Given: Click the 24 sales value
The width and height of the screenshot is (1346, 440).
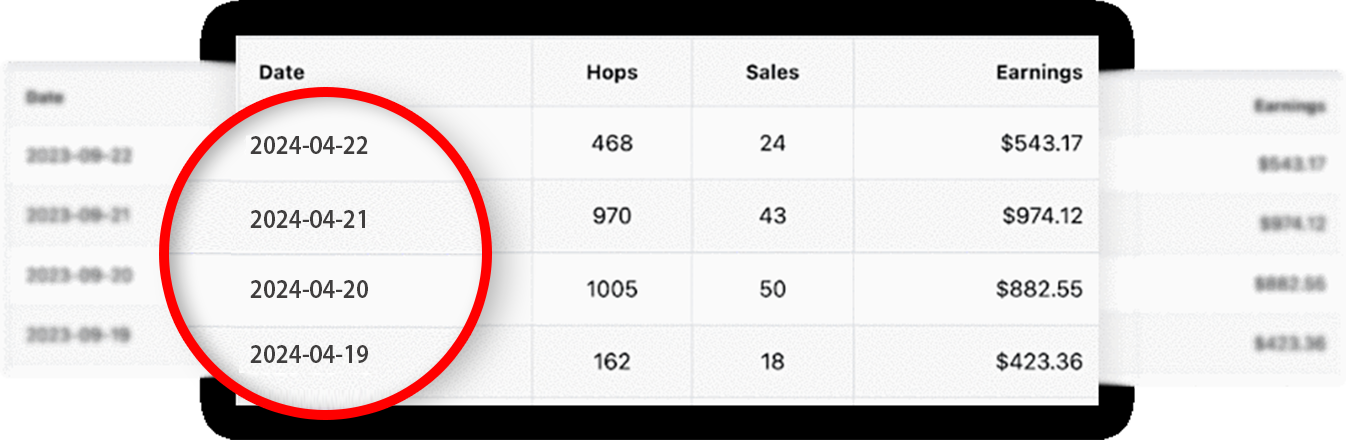Looking at the screenshot, I should [772, 144].
